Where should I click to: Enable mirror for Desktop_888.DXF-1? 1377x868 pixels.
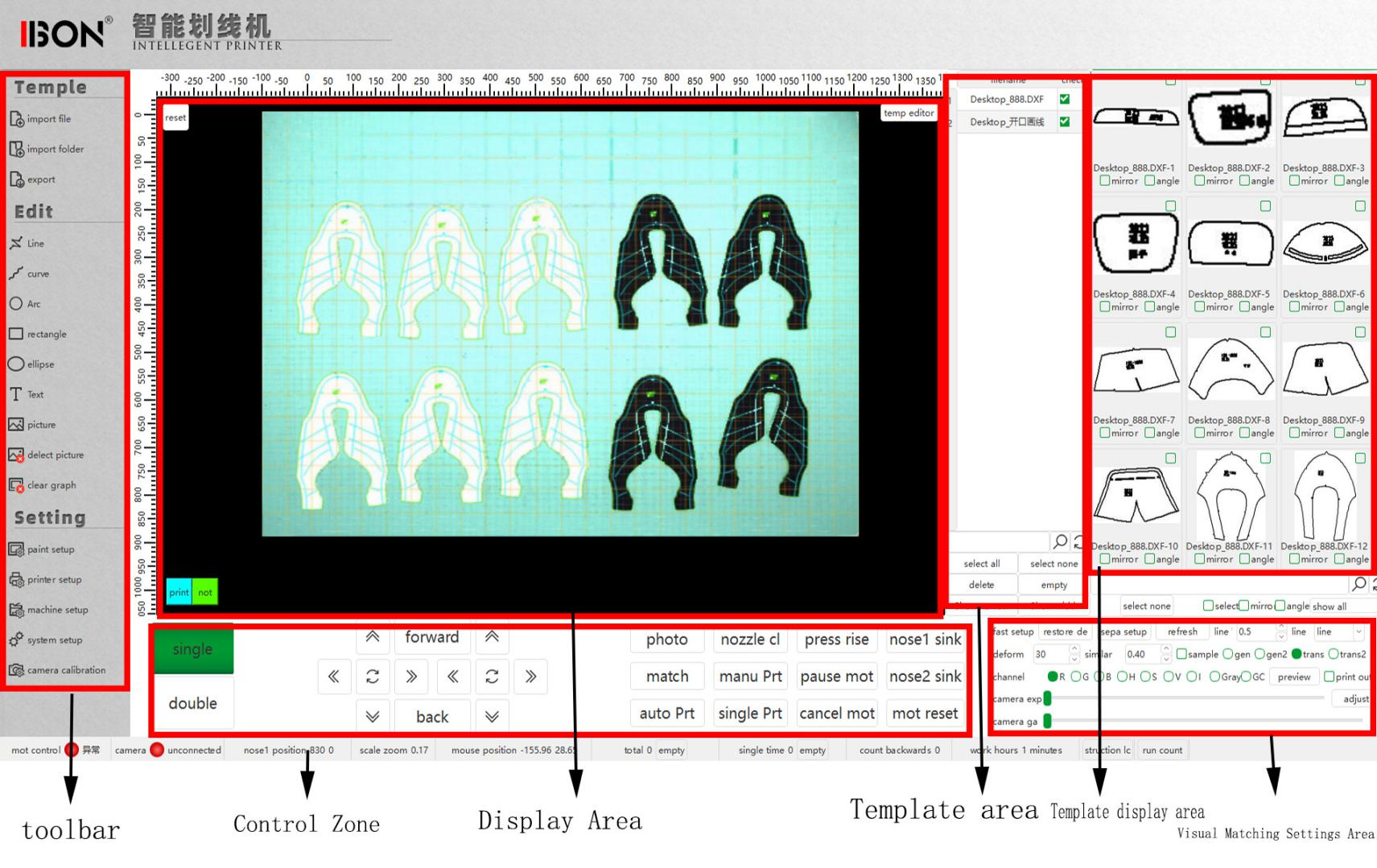tap(1105, 181)
